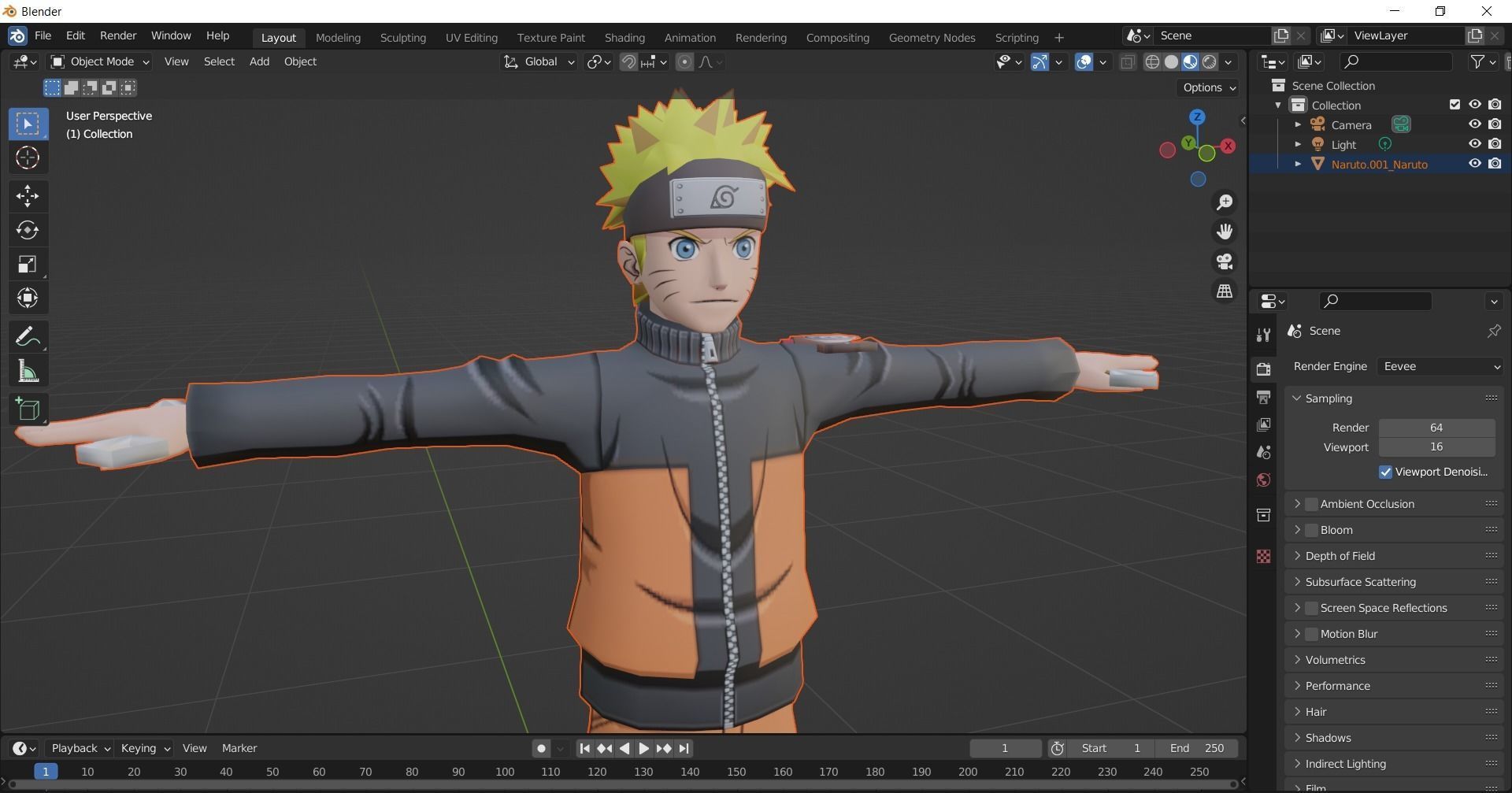Enable Ambient Occlusion checkbox

1311,504
